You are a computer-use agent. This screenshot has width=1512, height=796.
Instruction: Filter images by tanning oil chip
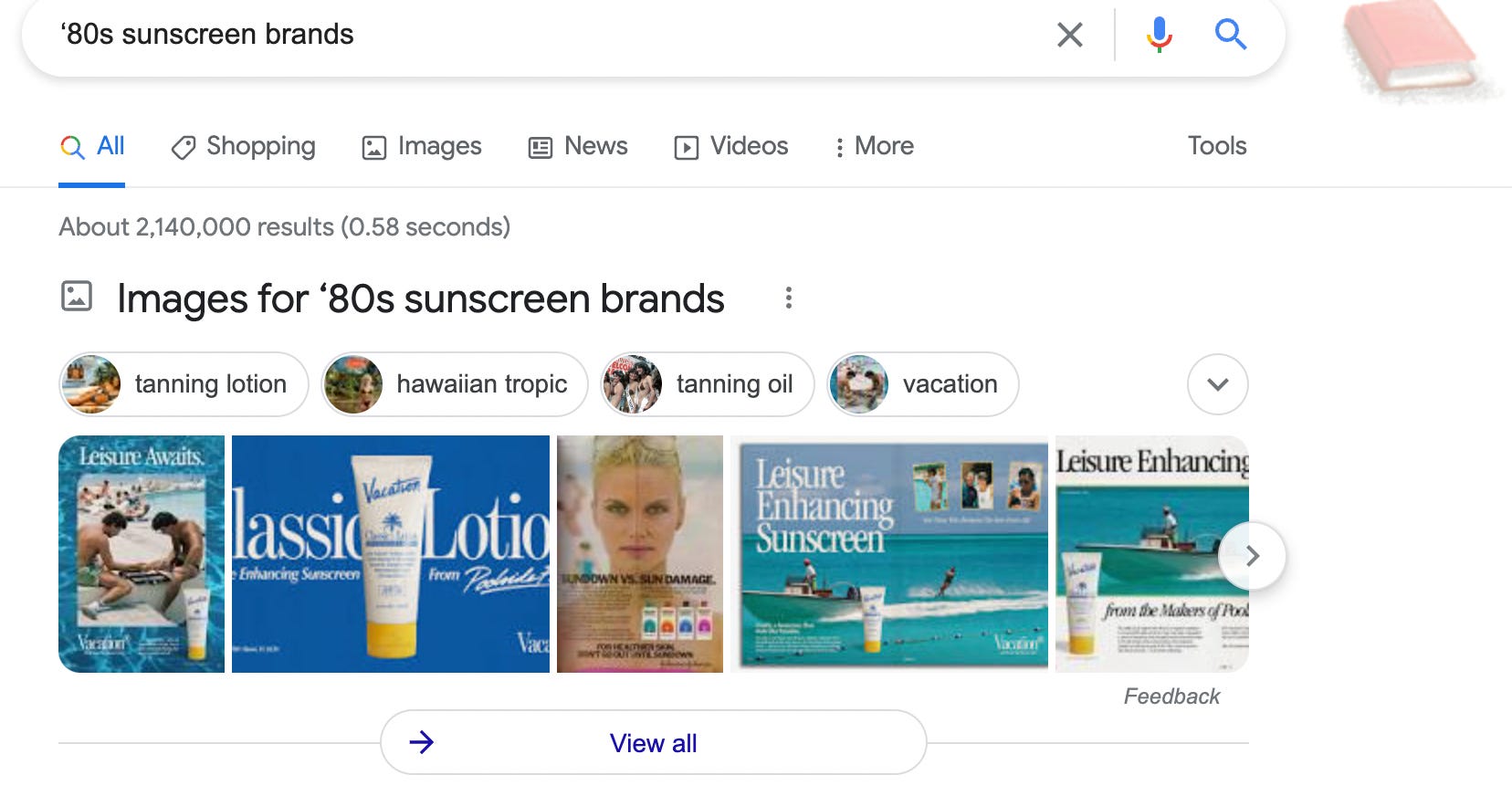pos(707,384)
